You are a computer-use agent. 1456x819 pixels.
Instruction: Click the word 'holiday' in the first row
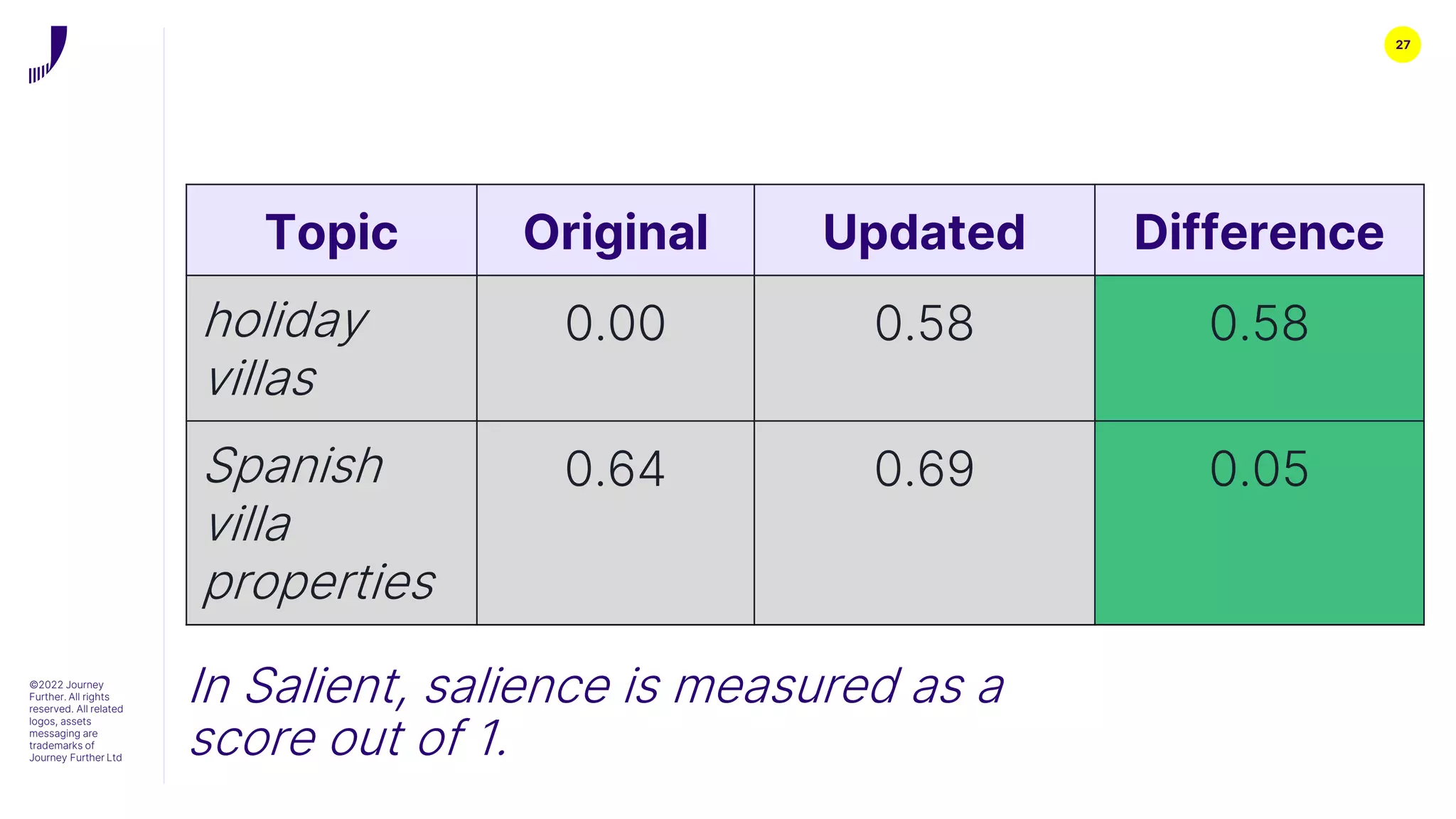(286, 321)
